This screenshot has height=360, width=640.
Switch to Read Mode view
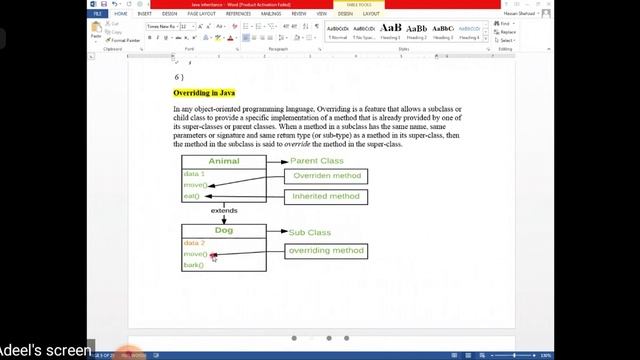coord(454,356)
